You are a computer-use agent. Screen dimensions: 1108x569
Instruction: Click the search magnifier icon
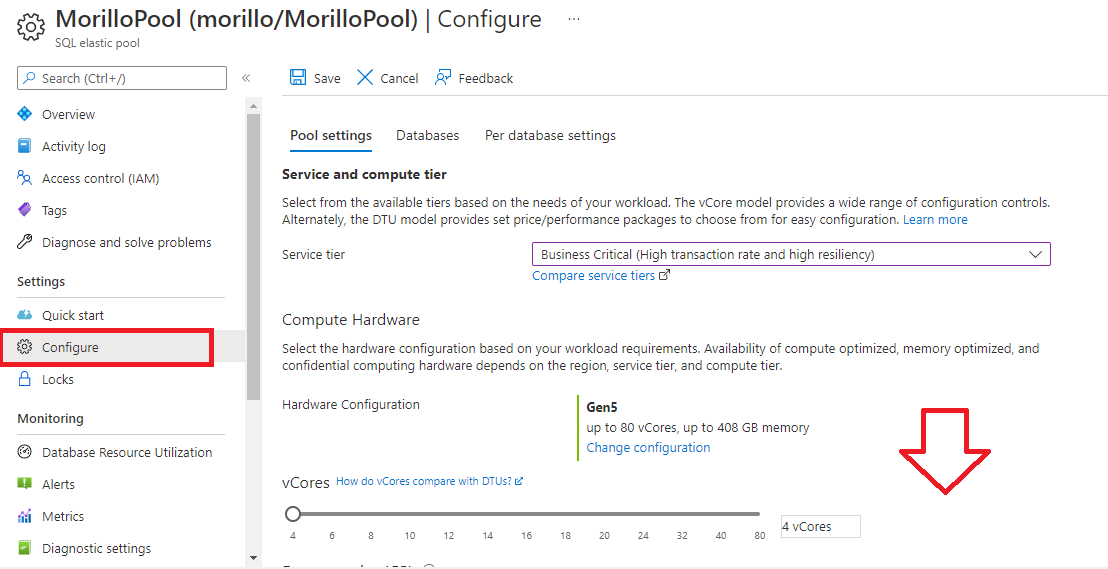coord(30,78)
